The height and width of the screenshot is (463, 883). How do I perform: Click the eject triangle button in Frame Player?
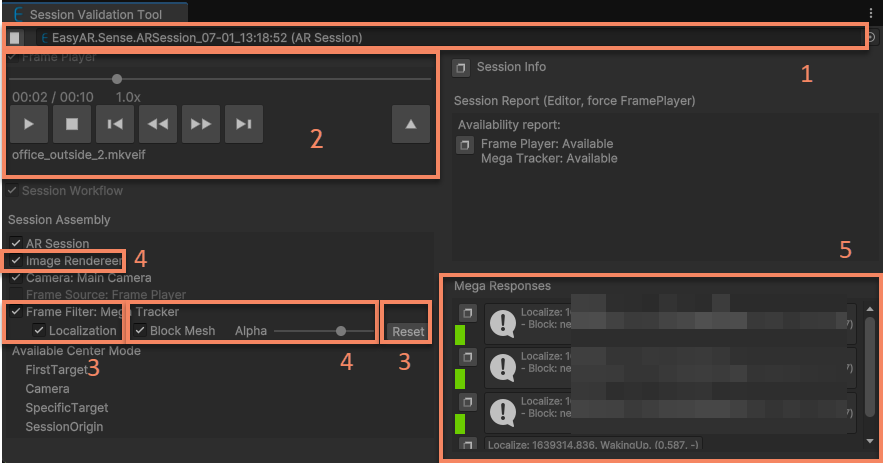coord(411,124)
